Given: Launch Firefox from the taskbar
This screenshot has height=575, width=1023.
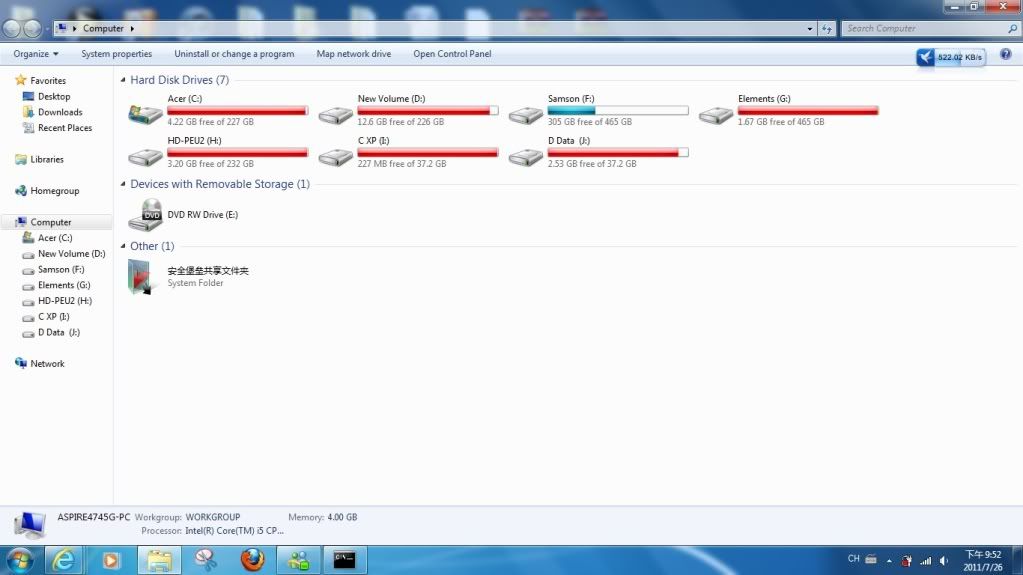Looking at the screenshot, I should (252, 560).
